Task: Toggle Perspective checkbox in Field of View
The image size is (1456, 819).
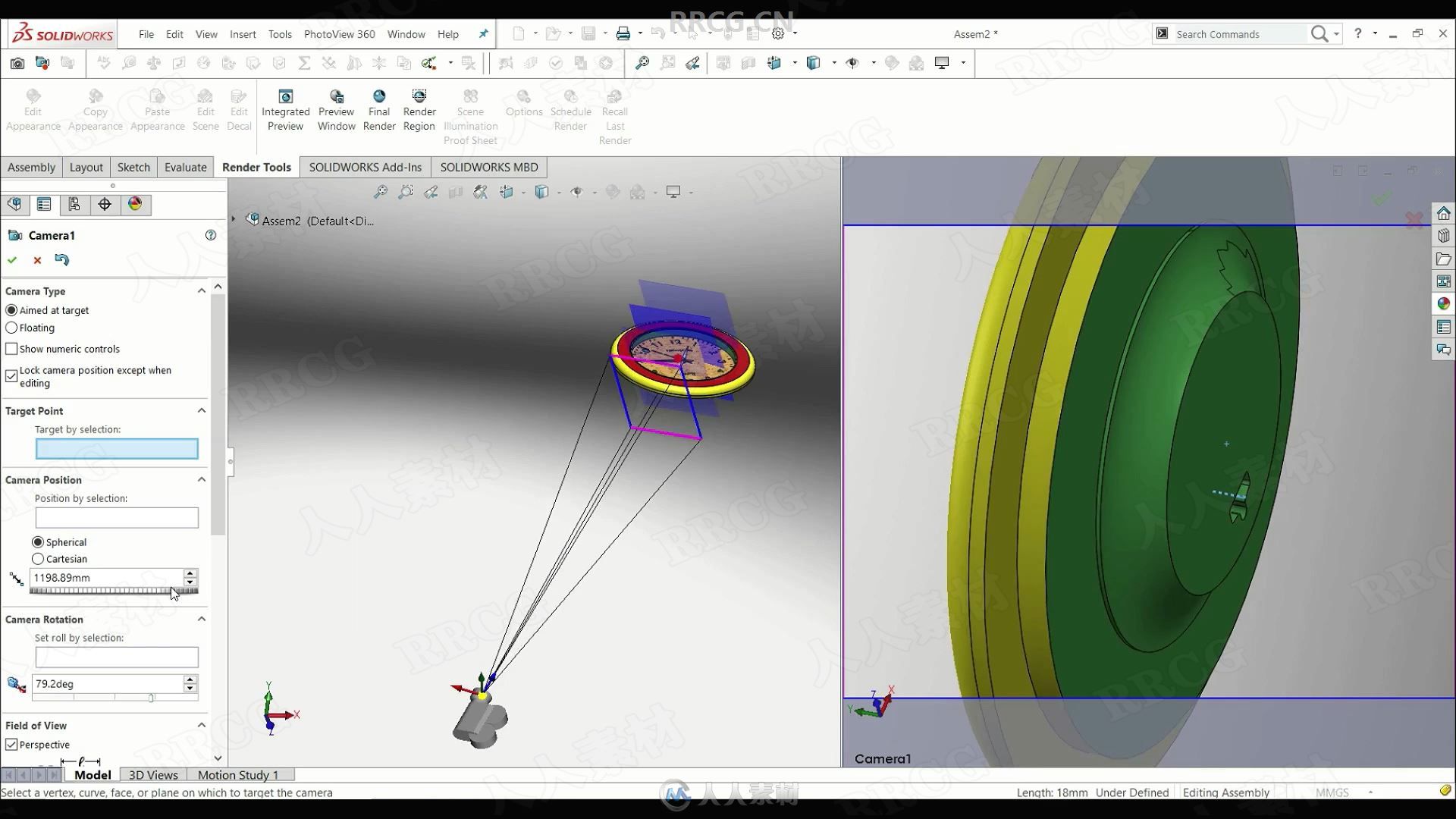Action: [x=12, y=744]
